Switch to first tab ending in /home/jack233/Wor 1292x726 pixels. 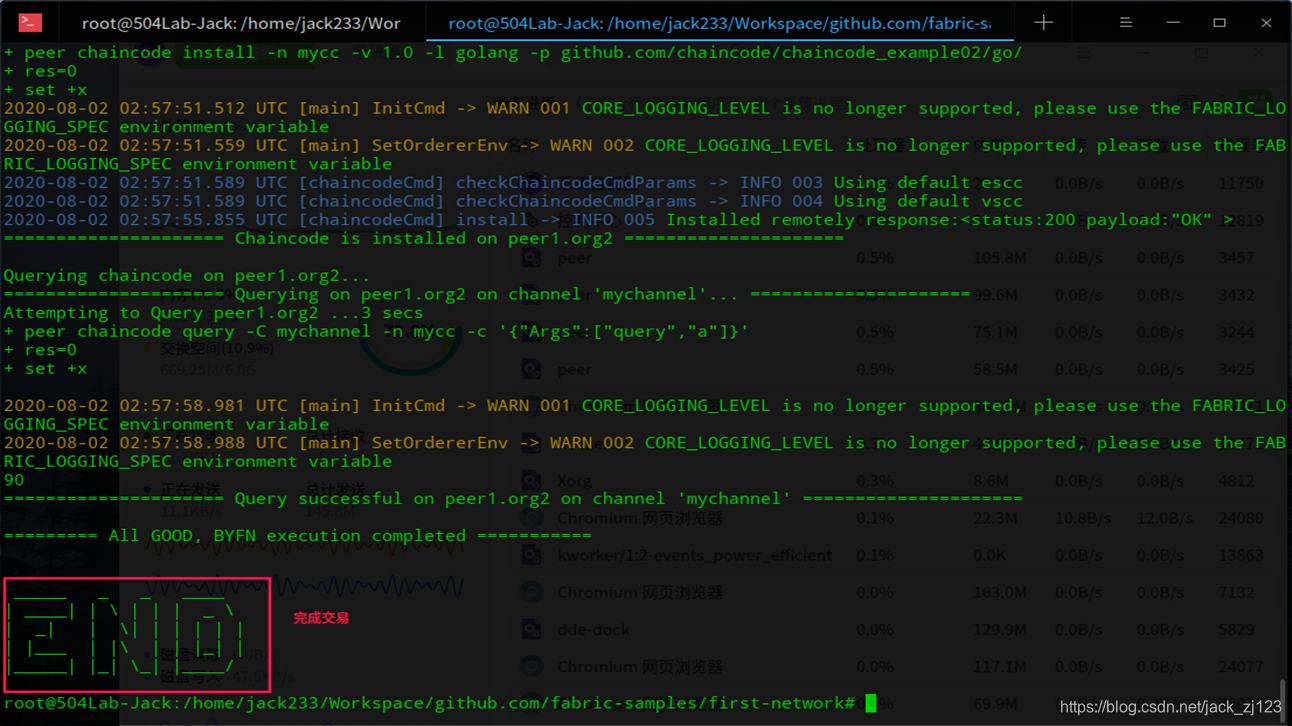[x=241, y=22]
